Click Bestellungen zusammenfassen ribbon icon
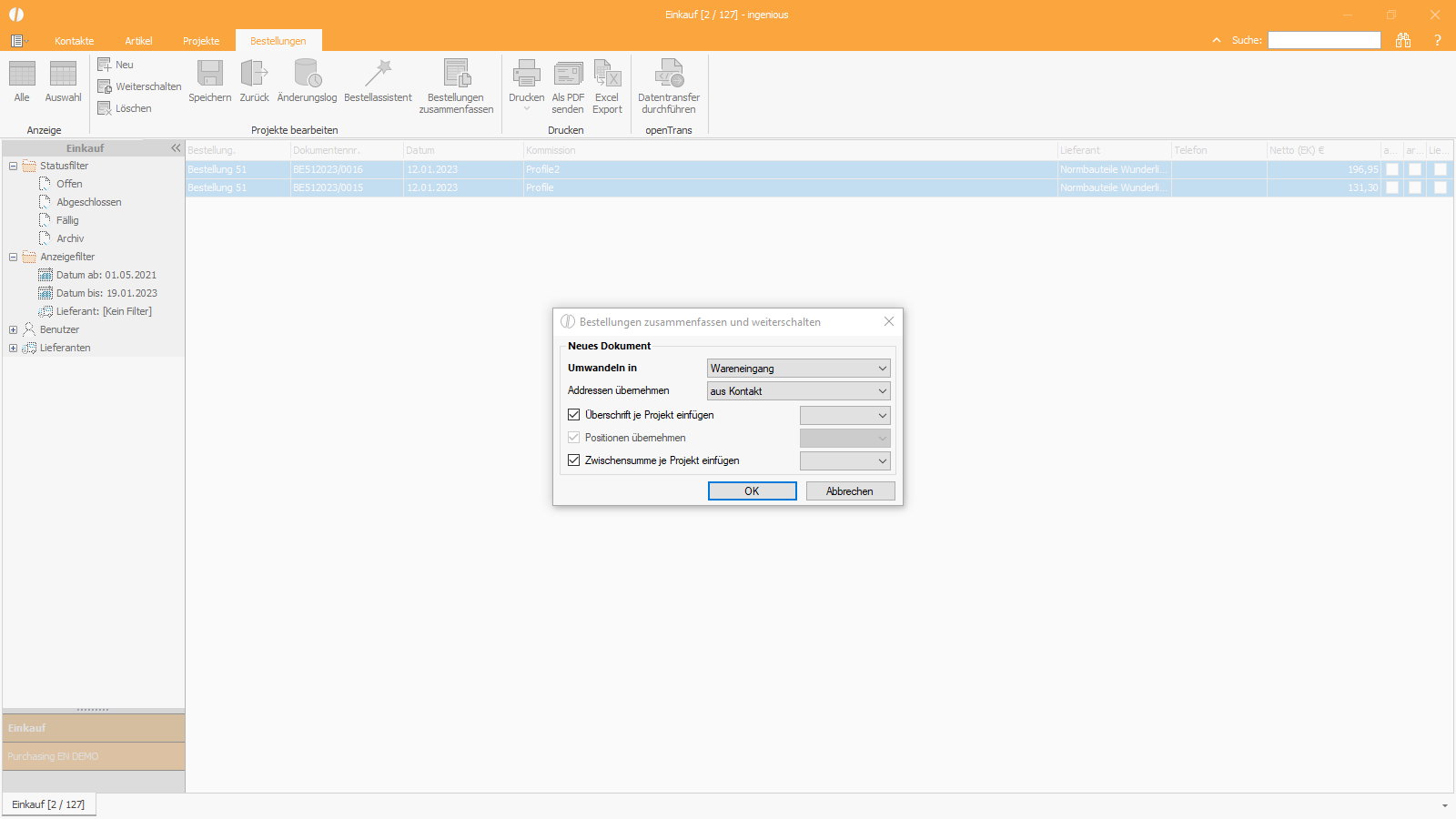1456x819 pixels. click(456, 74)
